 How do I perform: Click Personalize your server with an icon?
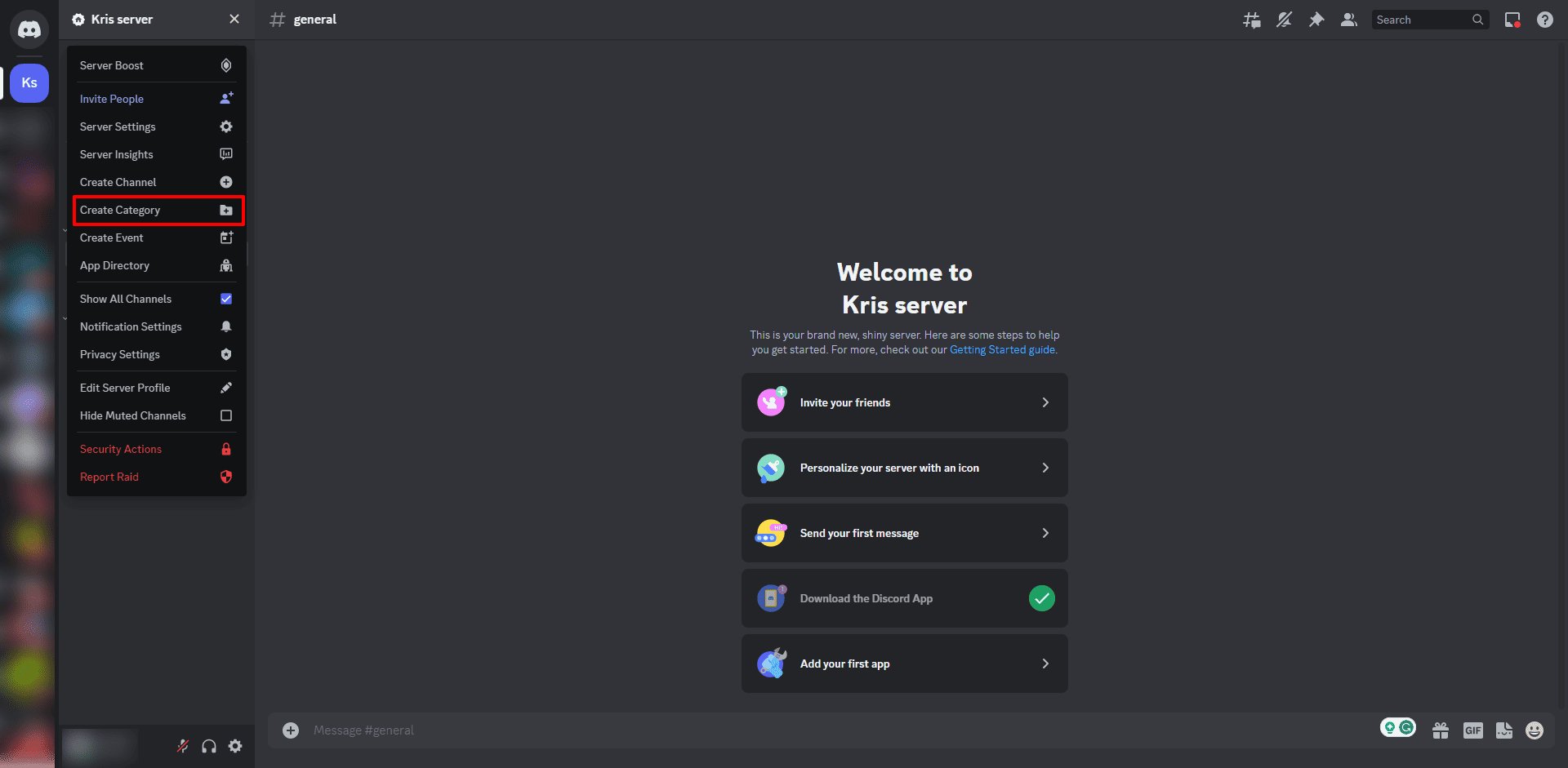coord(905,468)
